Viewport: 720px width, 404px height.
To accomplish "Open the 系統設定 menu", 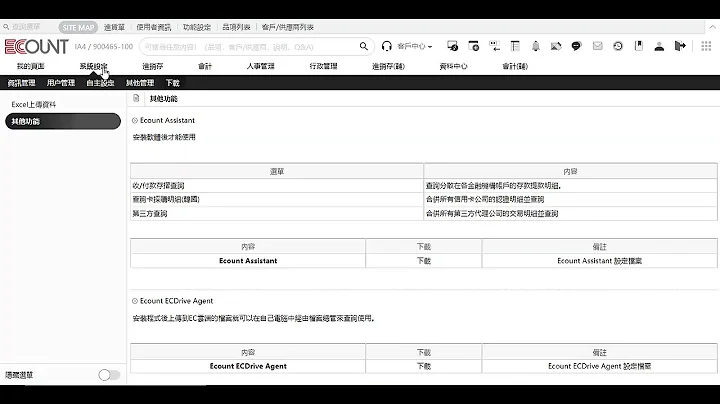I will coord(93,66).
